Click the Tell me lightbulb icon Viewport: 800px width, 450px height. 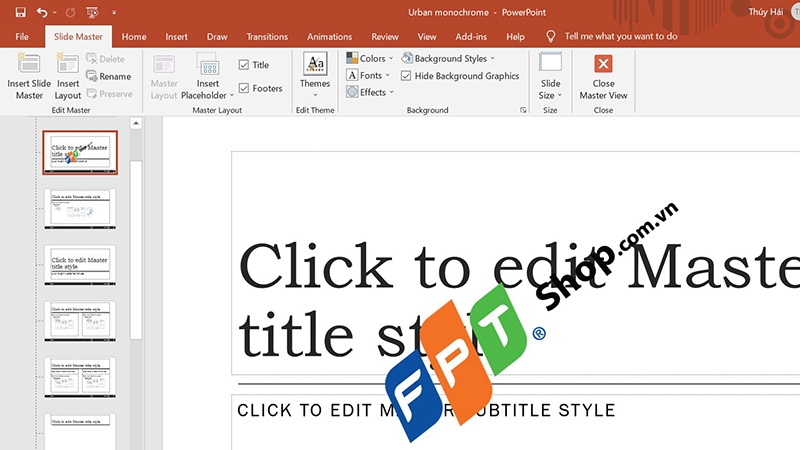[x=551, y=36]
